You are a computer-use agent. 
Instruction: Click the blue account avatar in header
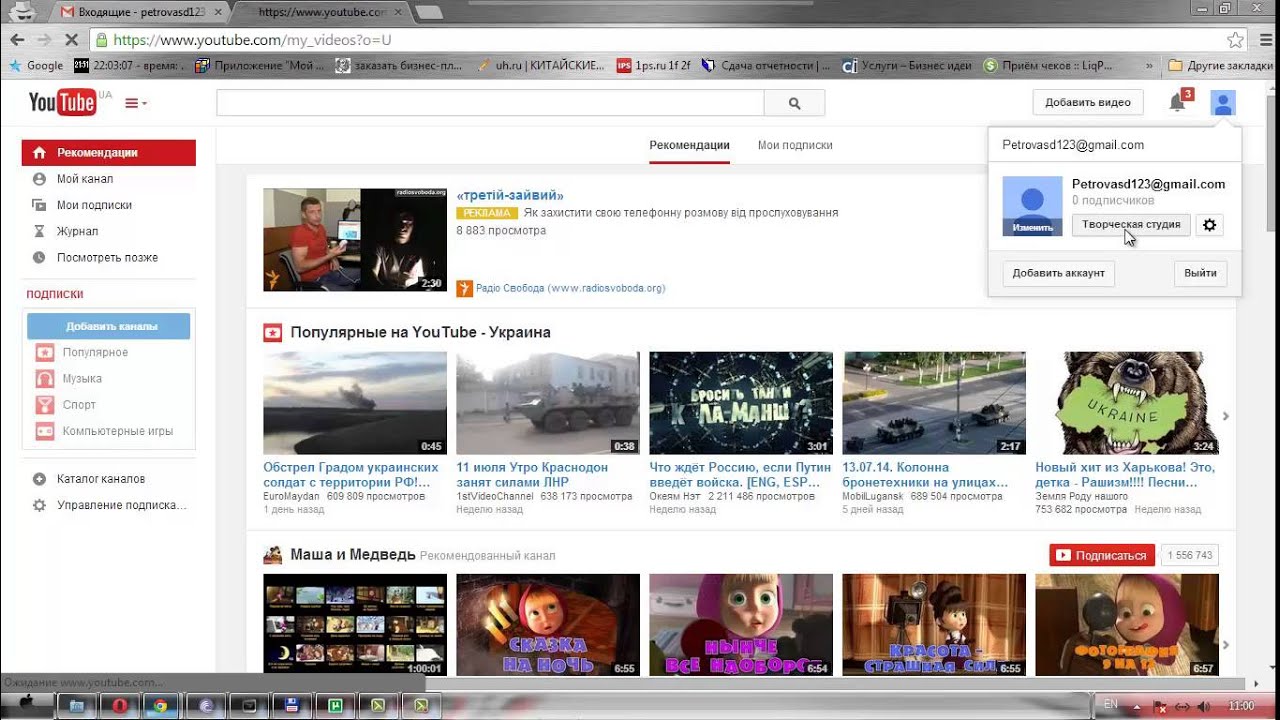pos(1223,103)
